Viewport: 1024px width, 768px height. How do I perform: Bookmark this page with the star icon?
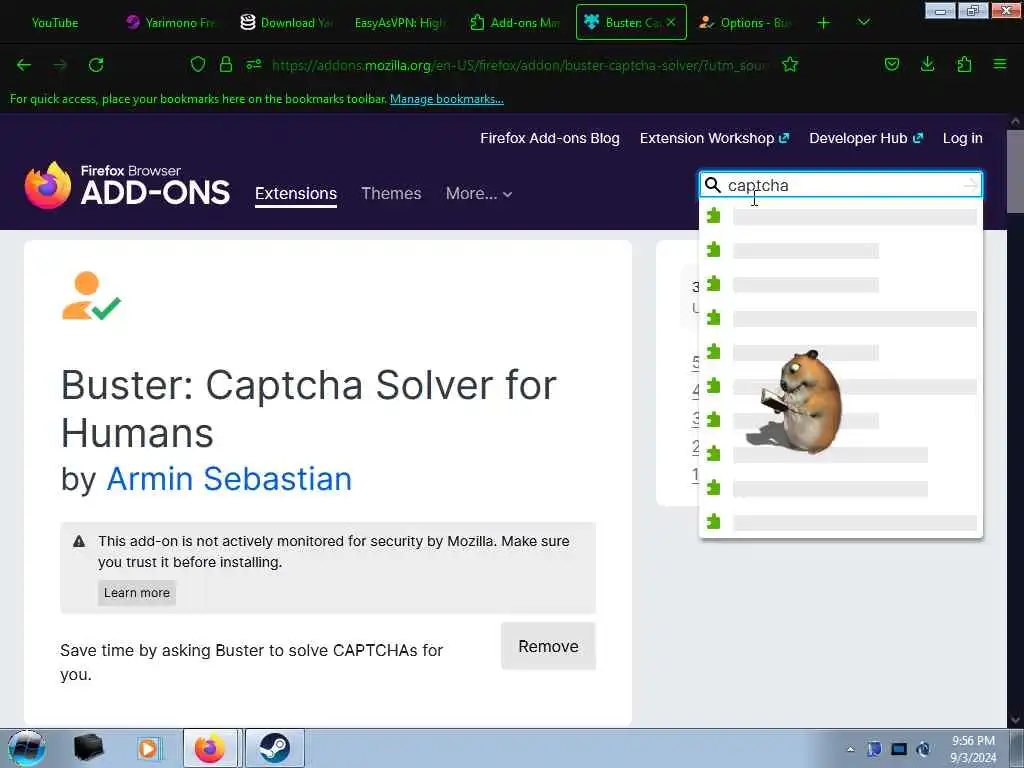point(790,64)
